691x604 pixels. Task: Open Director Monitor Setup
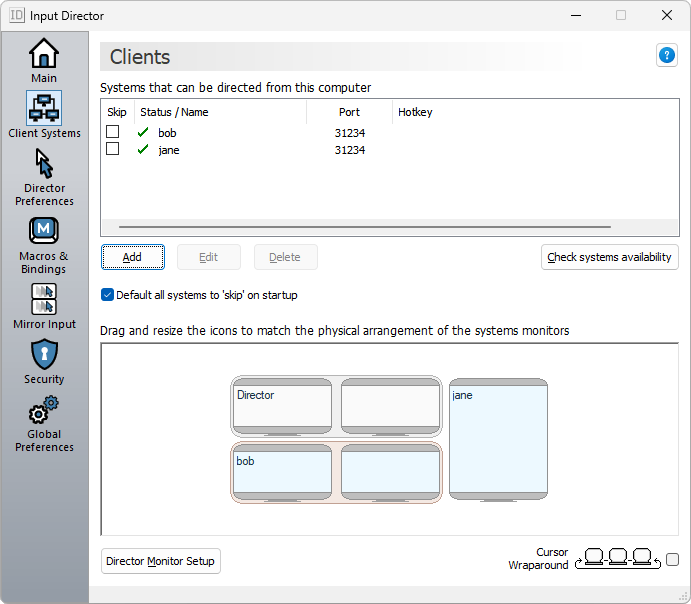point(160,561)
